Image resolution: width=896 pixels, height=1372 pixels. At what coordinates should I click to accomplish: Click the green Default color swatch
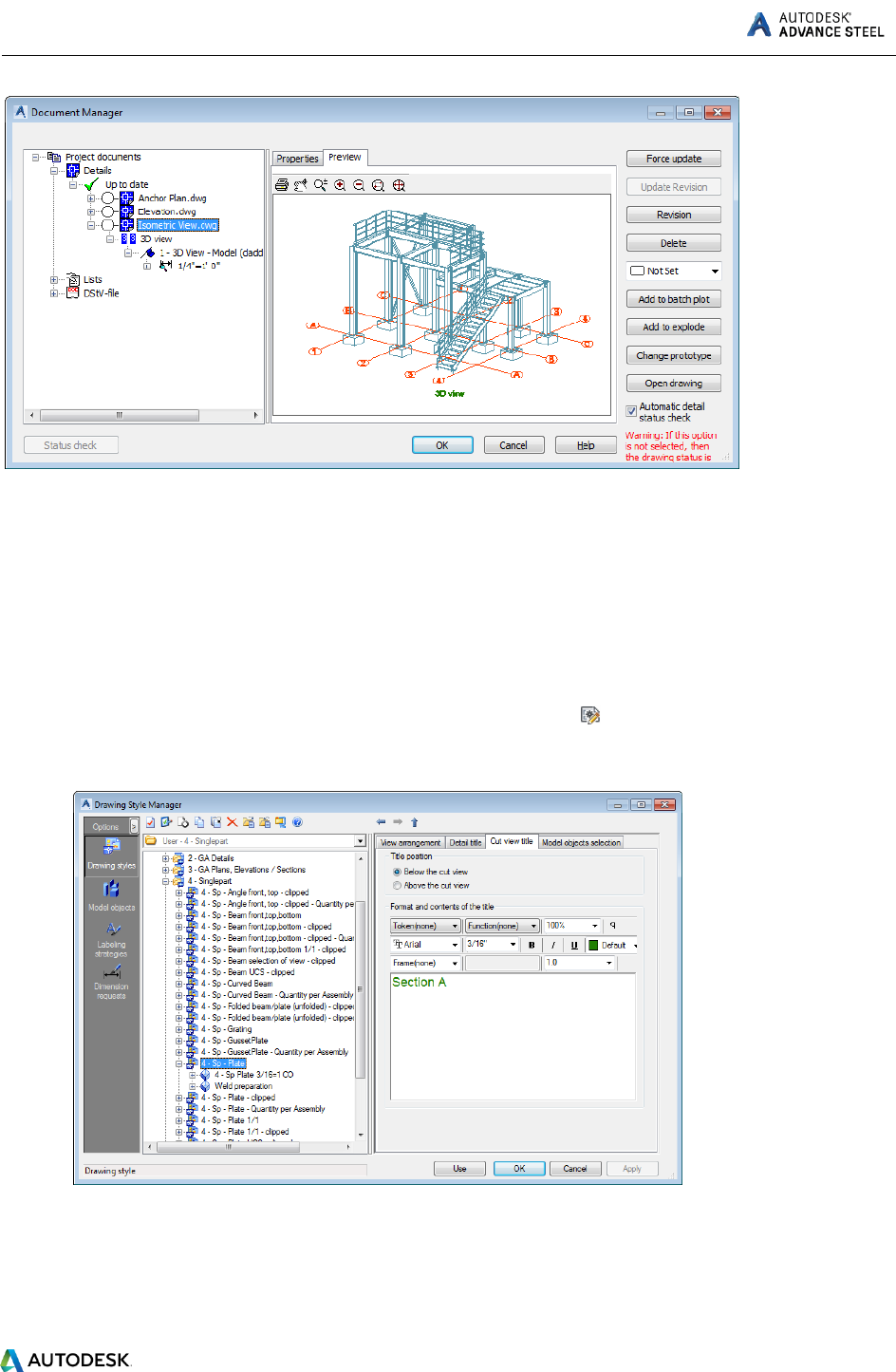(593, 945)
